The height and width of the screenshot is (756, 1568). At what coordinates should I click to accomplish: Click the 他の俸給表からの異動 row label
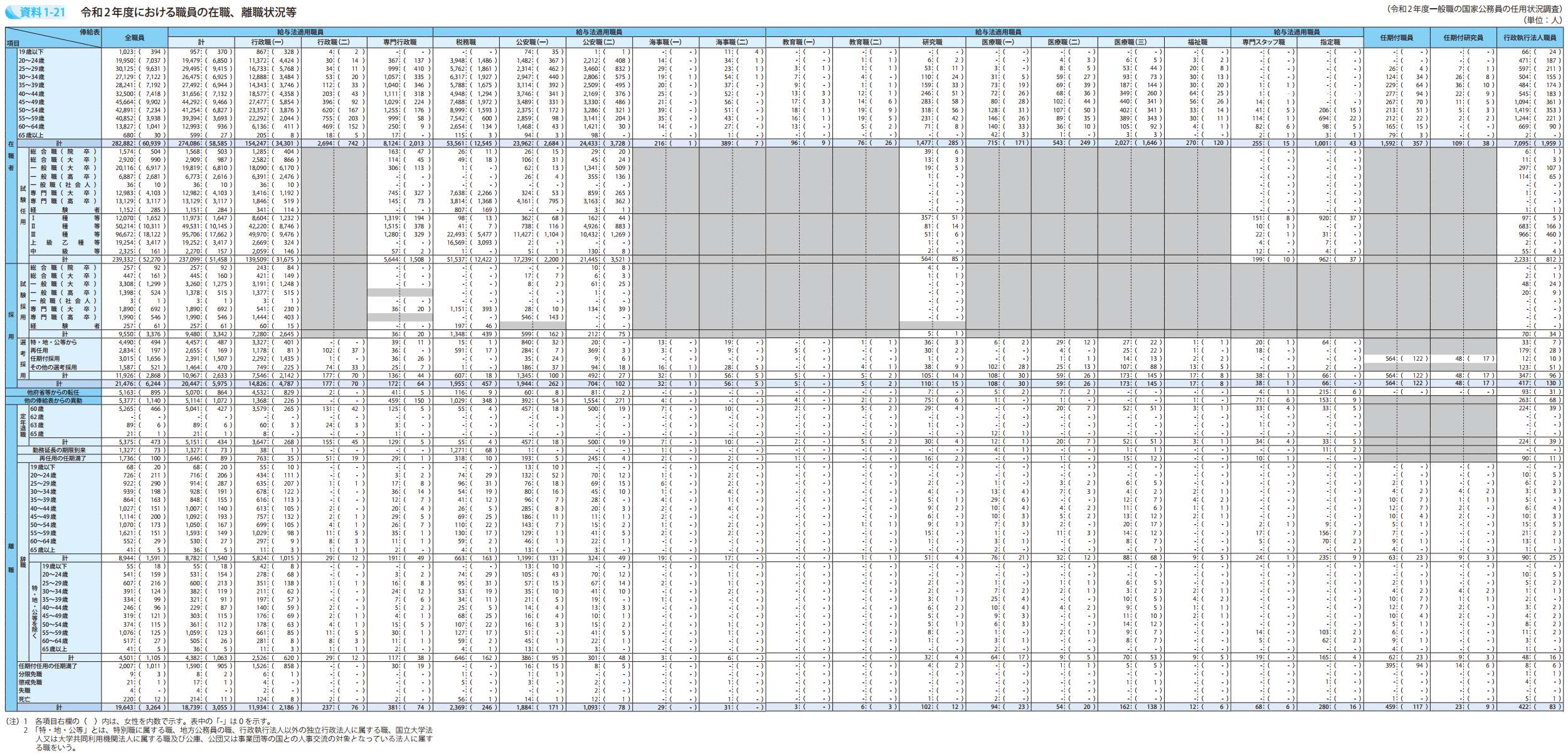tap(53, 400)
